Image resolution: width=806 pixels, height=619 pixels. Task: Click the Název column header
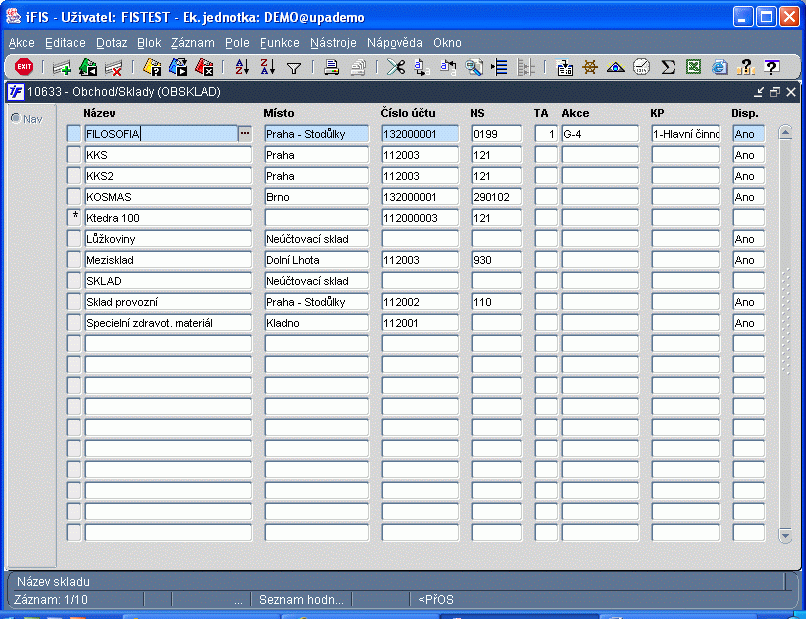(x=100, y=113)
